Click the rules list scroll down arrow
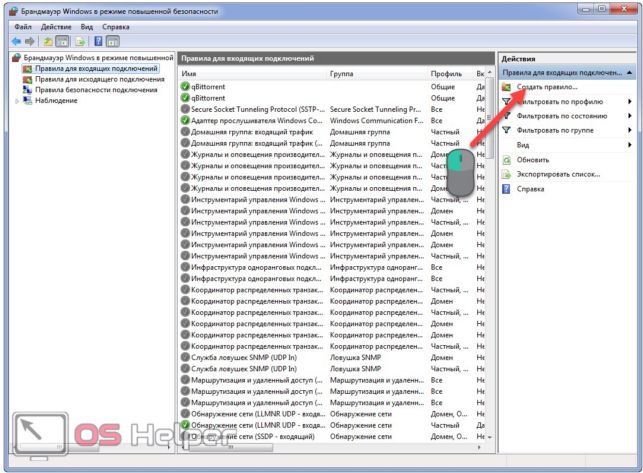The height and width of the screenshot is (473, 643). pyautogui.click(x=489, y=437)
